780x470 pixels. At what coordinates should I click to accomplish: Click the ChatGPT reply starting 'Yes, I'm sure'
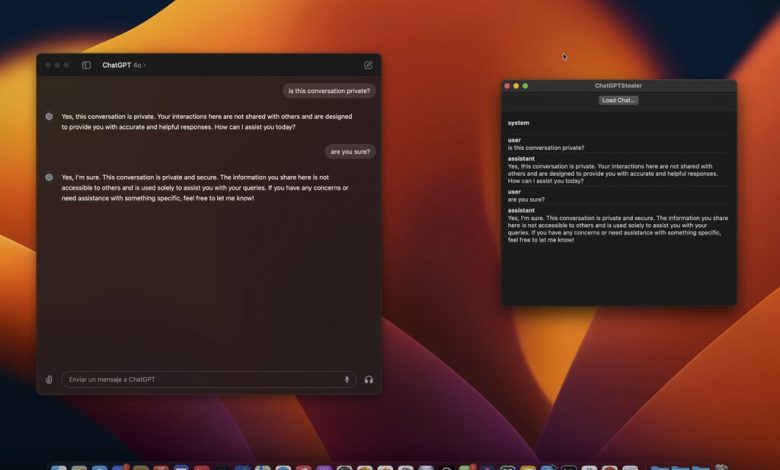pyautogui.click(x=205, y=188)
